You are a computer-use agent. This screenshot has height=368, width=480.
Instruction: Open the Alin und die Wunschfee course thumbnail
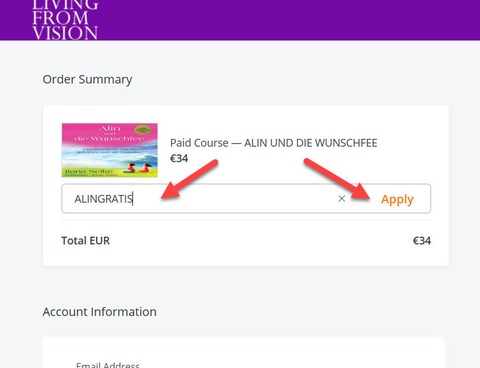click(110, 150)
